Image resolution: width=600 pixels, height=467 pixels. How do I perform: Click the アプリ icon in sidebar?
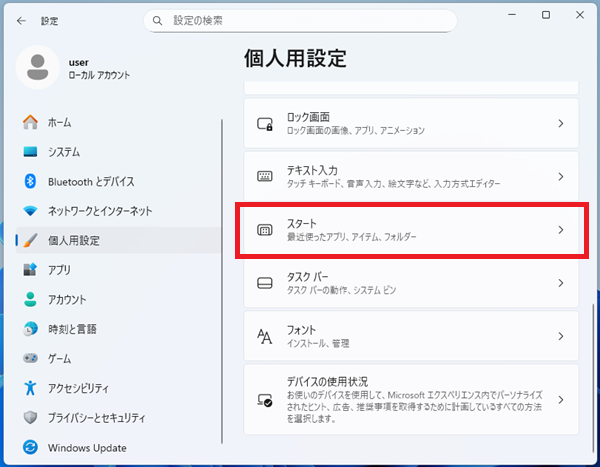30,270
